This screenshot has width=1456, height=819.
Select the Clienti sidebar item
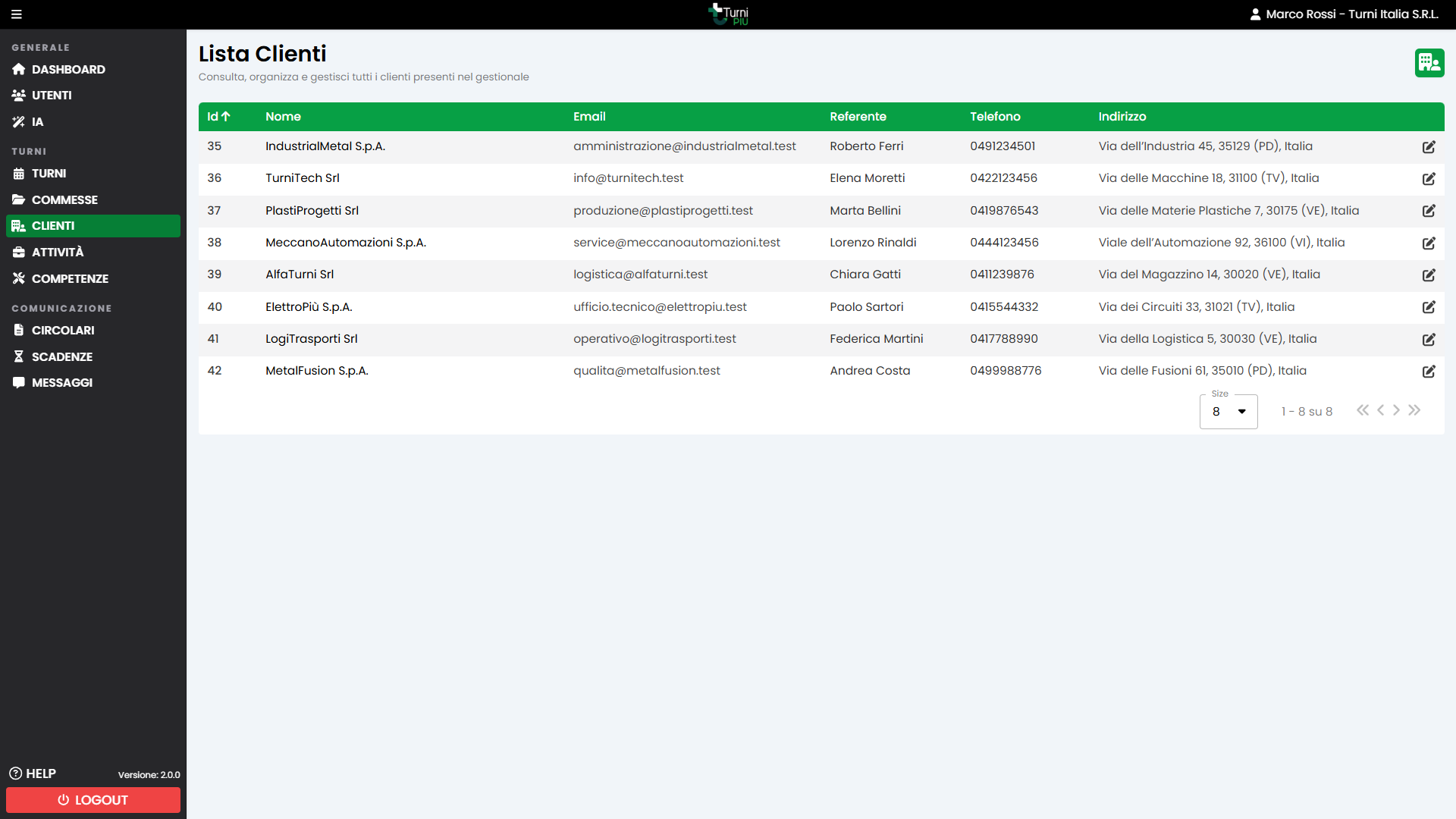coord(93,226)
